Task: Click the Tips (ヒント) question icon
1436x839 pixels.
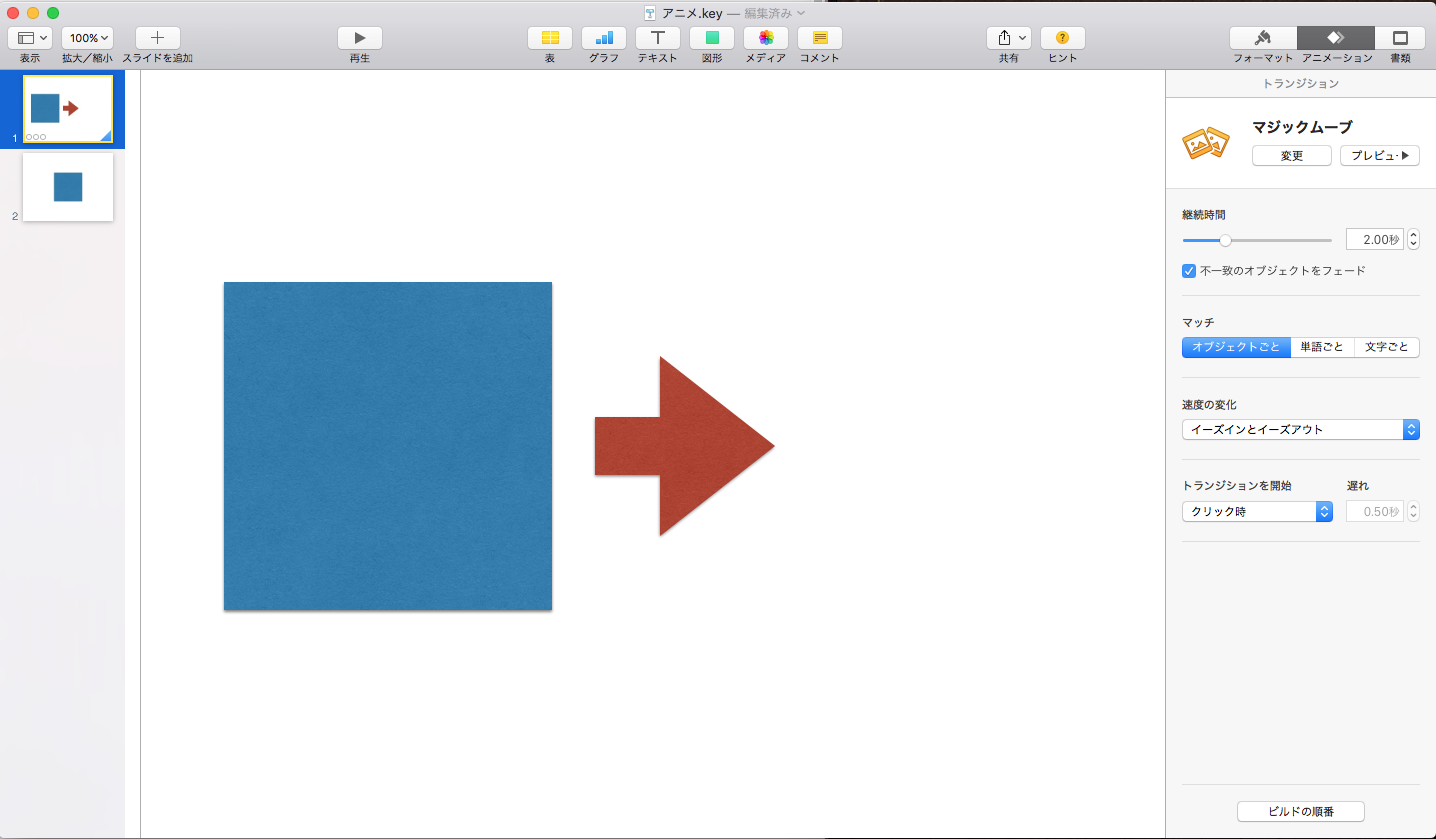Action: pyautogui.click(x=1062, y=38)
